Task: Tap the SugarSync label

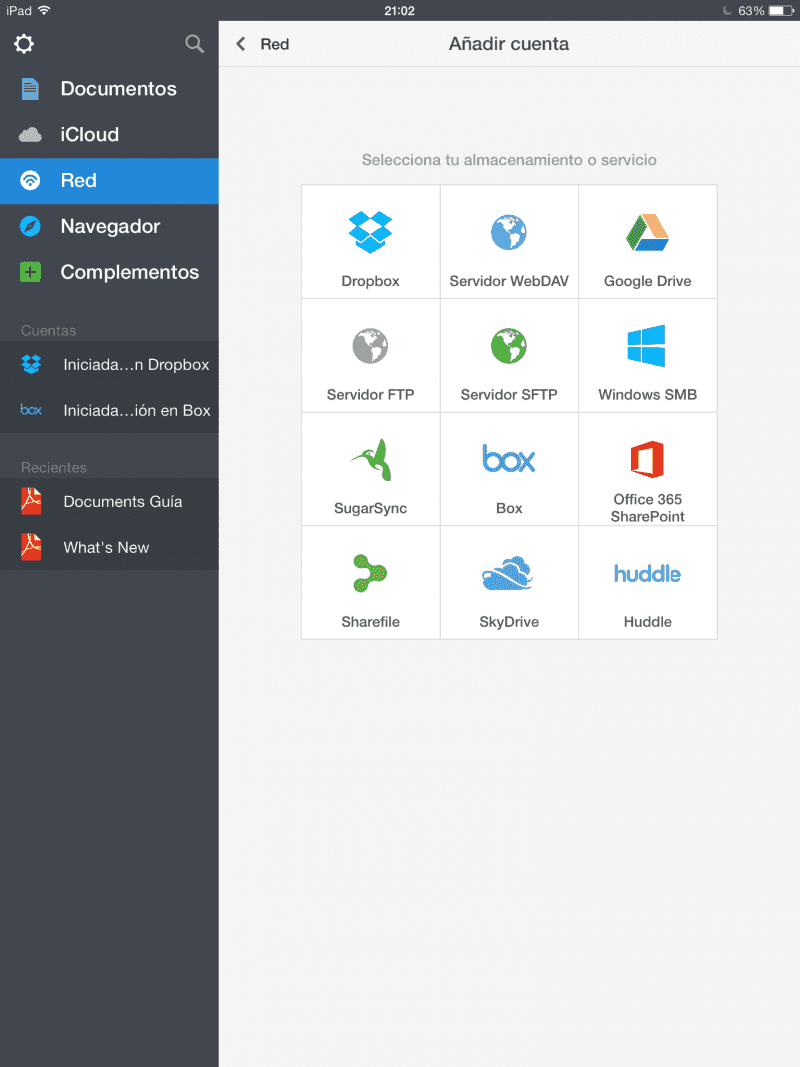Action: tap(370, 508)
